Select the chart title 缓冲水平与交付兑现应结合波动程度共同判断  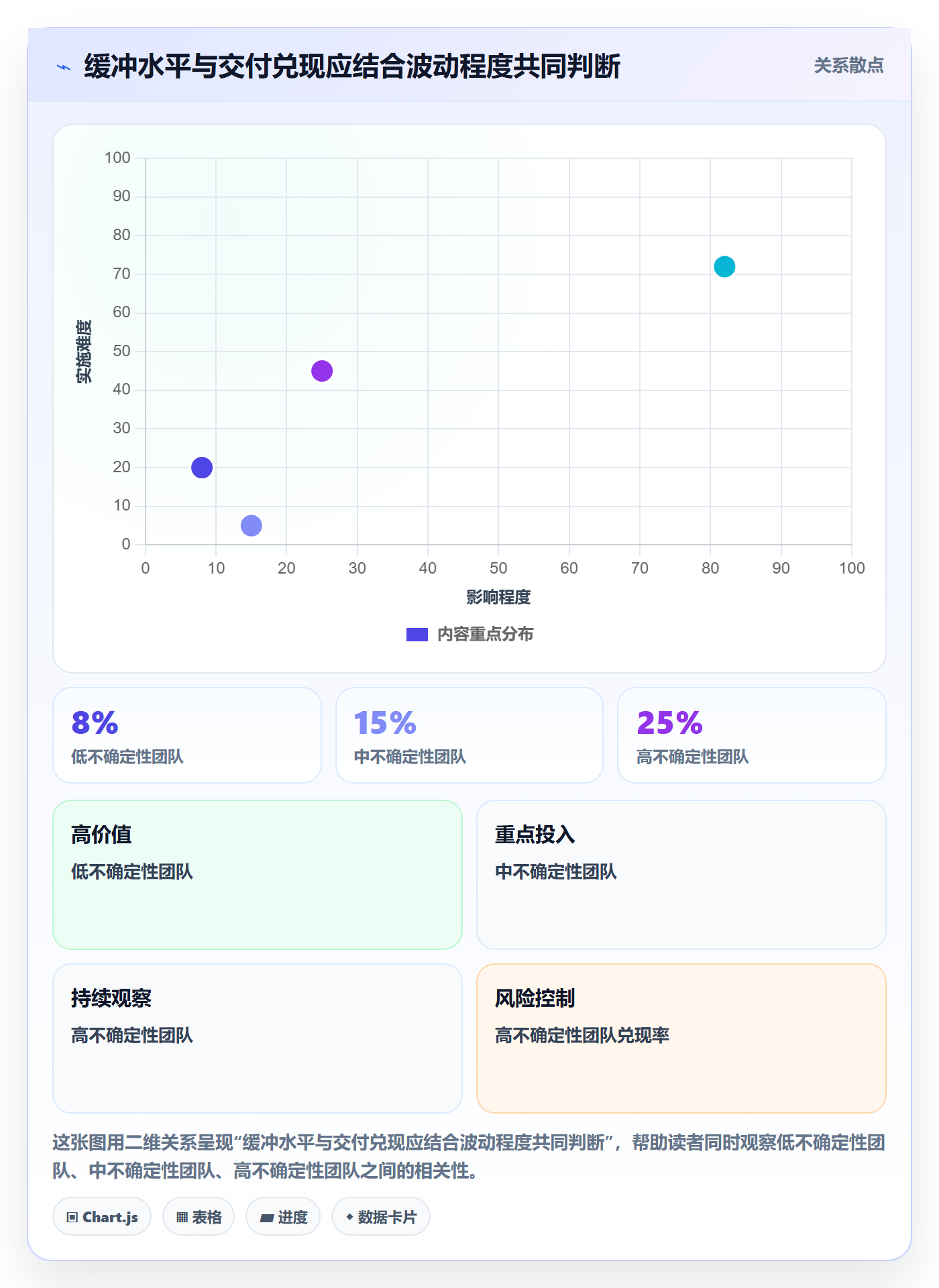(x=352, y=66)
